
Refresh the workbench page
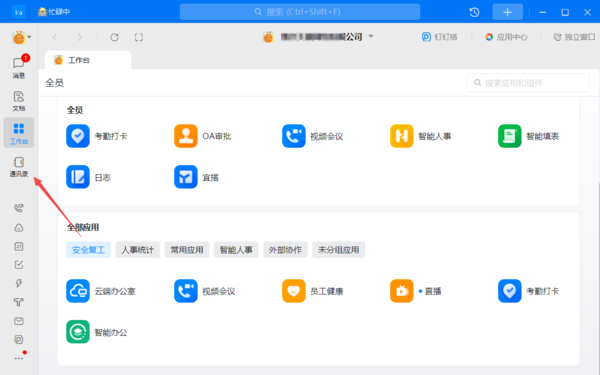coord(114,37)
